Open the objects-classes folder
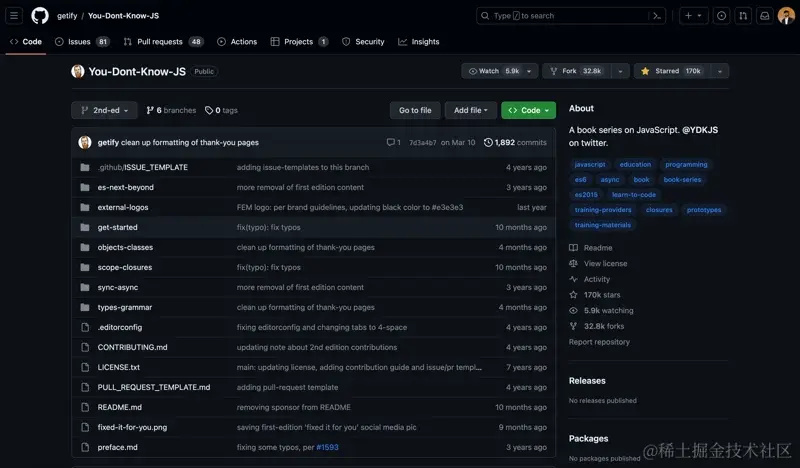Screen dimensions: 800x468 click(x=125, y=247)
